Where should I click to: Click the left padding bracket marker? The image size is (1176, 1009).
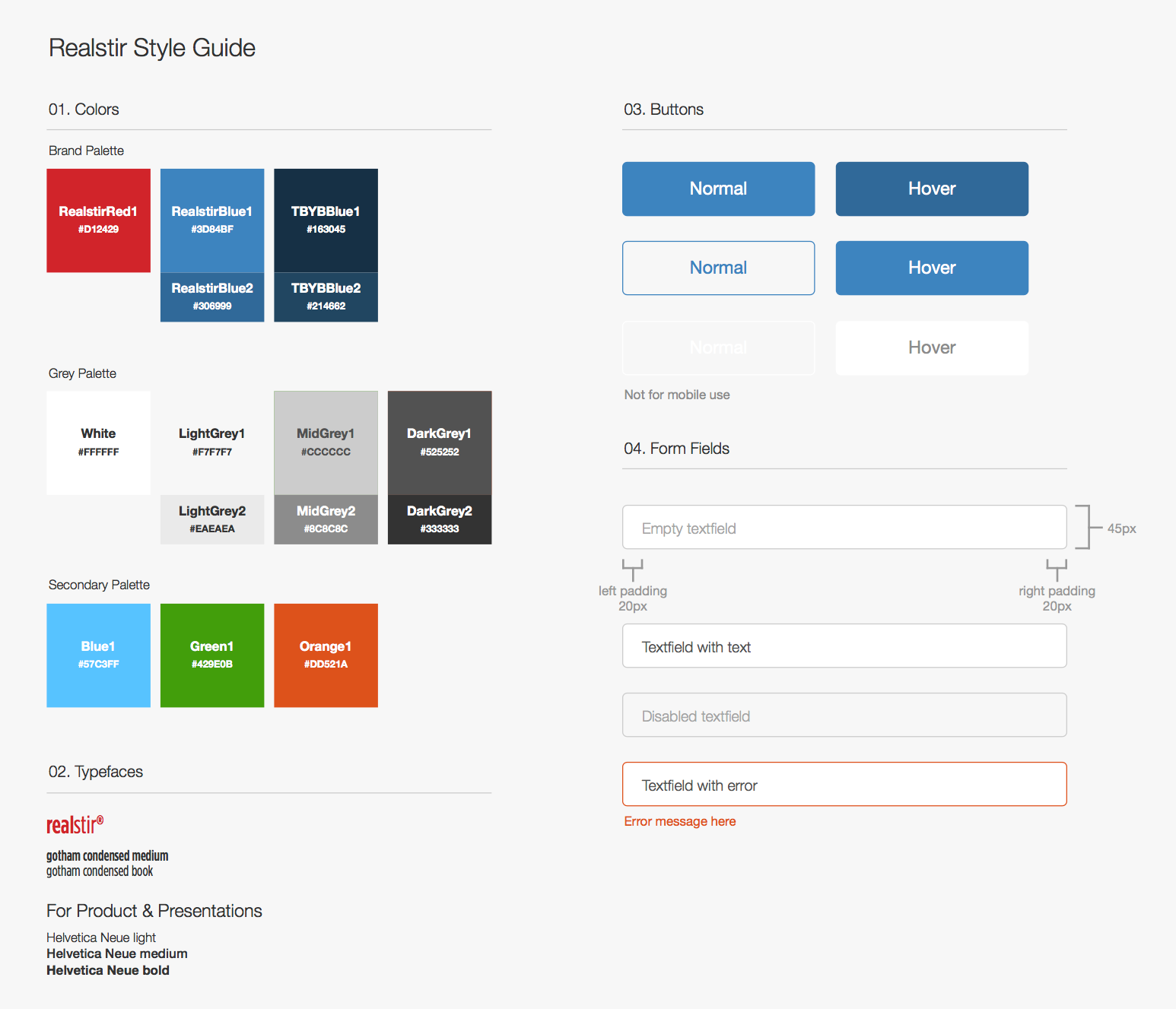coord(632,570)
